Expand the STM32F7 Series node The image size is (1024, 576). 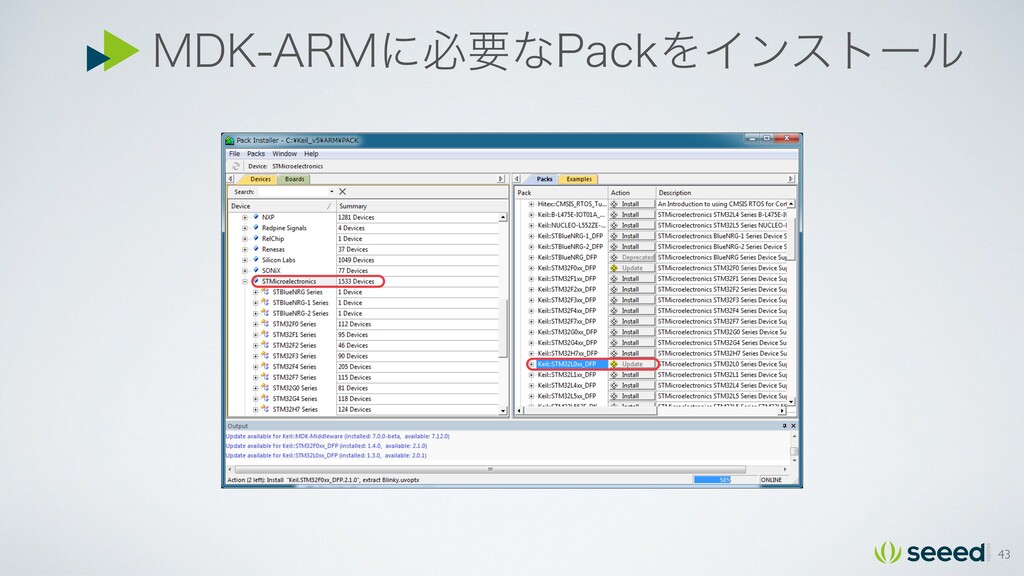(x=255, y=377)
